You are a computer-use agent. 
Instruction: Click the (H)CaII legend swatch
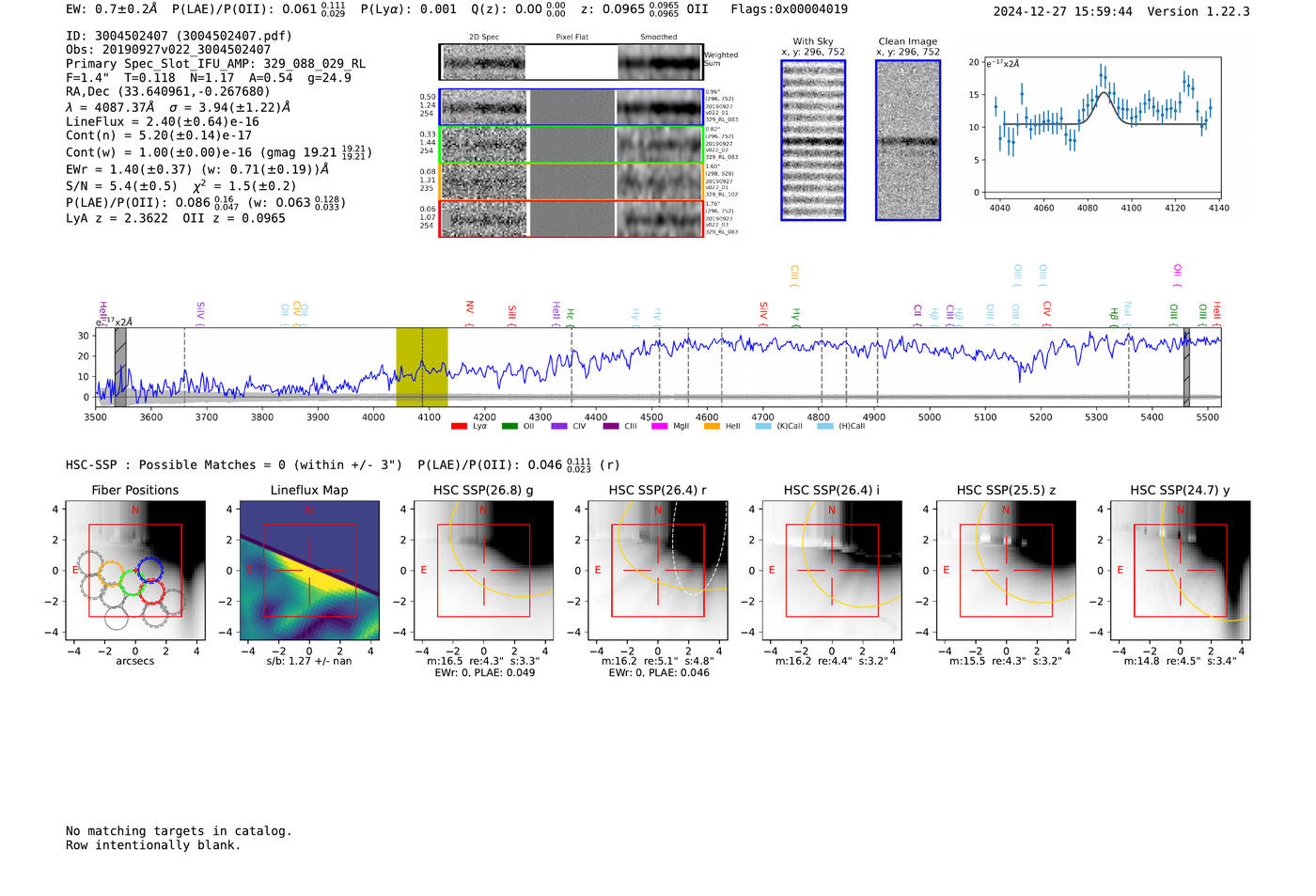[x=825, y=427]
